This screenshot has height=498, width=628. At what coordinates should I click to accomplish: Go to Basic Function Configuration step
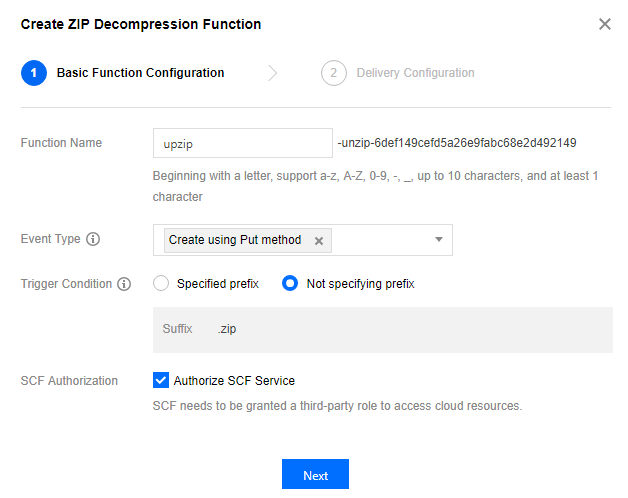140,73
